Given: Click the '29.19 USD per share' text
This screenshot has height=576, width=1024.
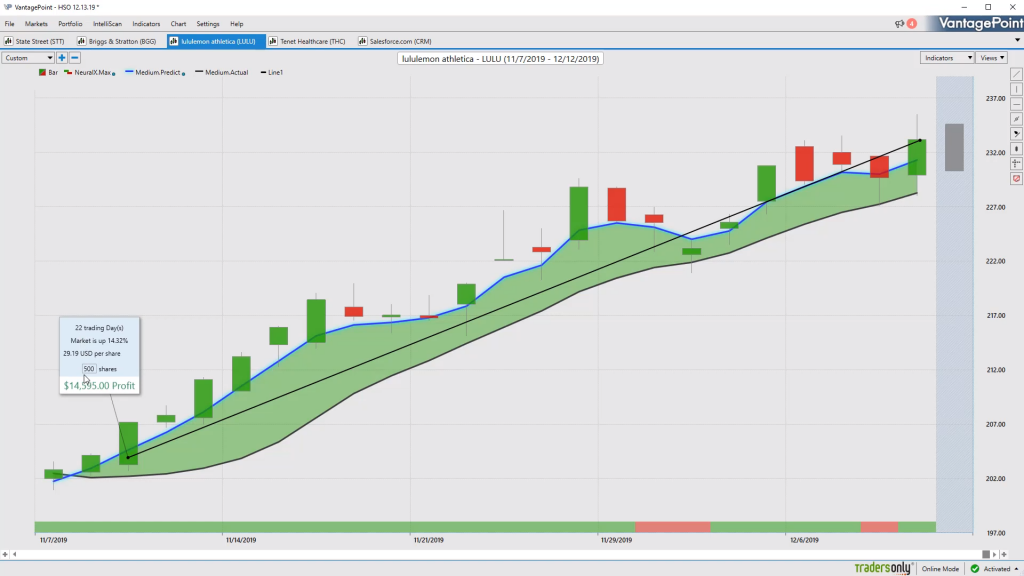Looking at the screenshot, I should (x=92, y=353).
